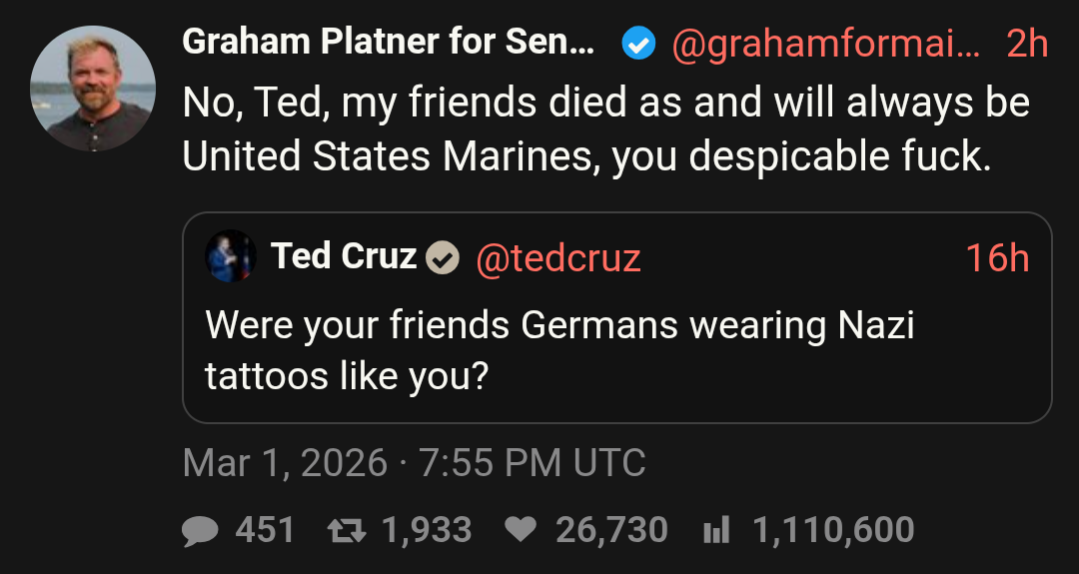
Task: Click the reply speech bubble icon
Action: (200, 530)
